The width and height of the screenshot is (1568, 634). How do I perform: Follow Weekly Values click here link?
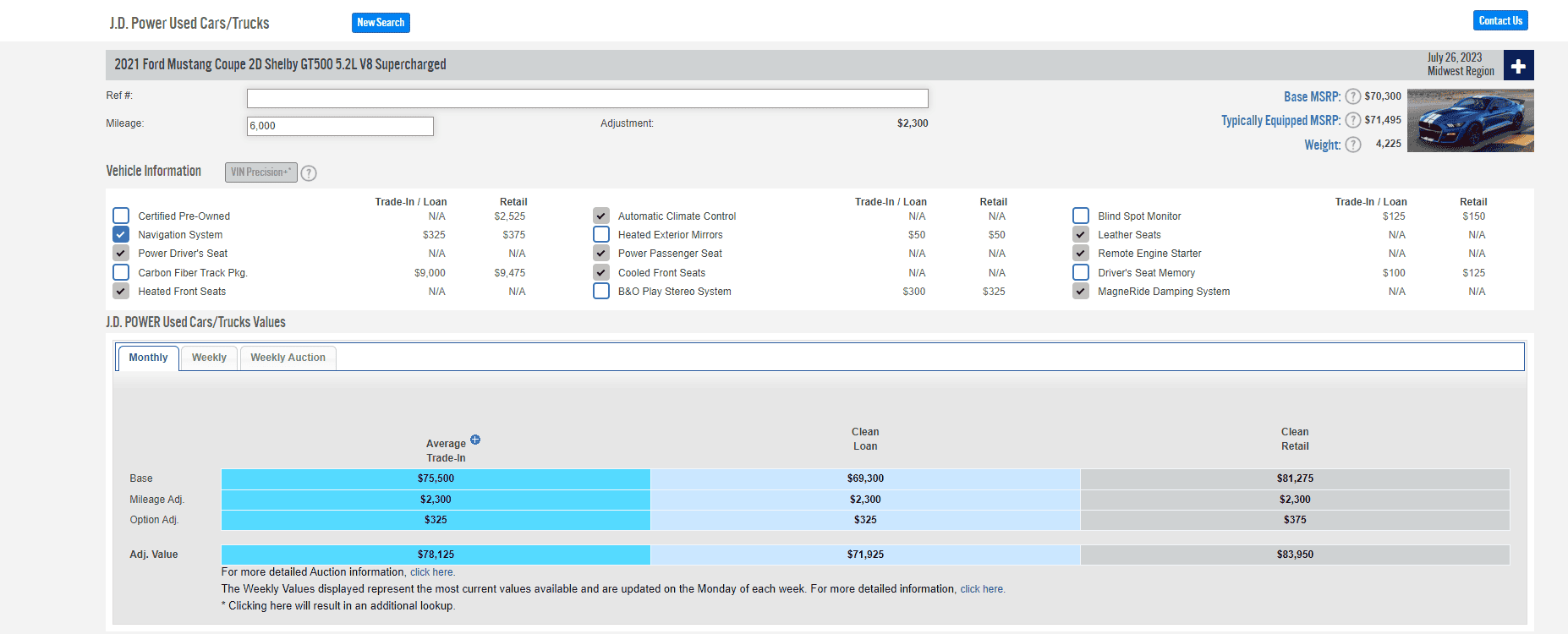pos(983,589)
